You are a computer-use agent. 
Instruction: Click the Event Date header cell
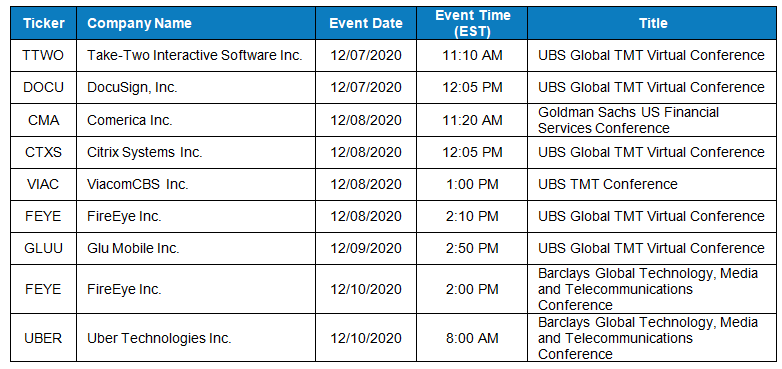coord(366,23)
